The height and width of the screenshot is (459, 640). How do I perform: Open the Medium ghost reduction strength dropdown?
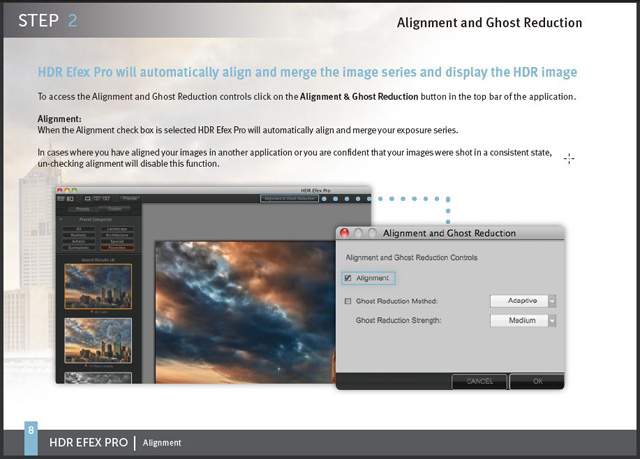click(523, 321)
